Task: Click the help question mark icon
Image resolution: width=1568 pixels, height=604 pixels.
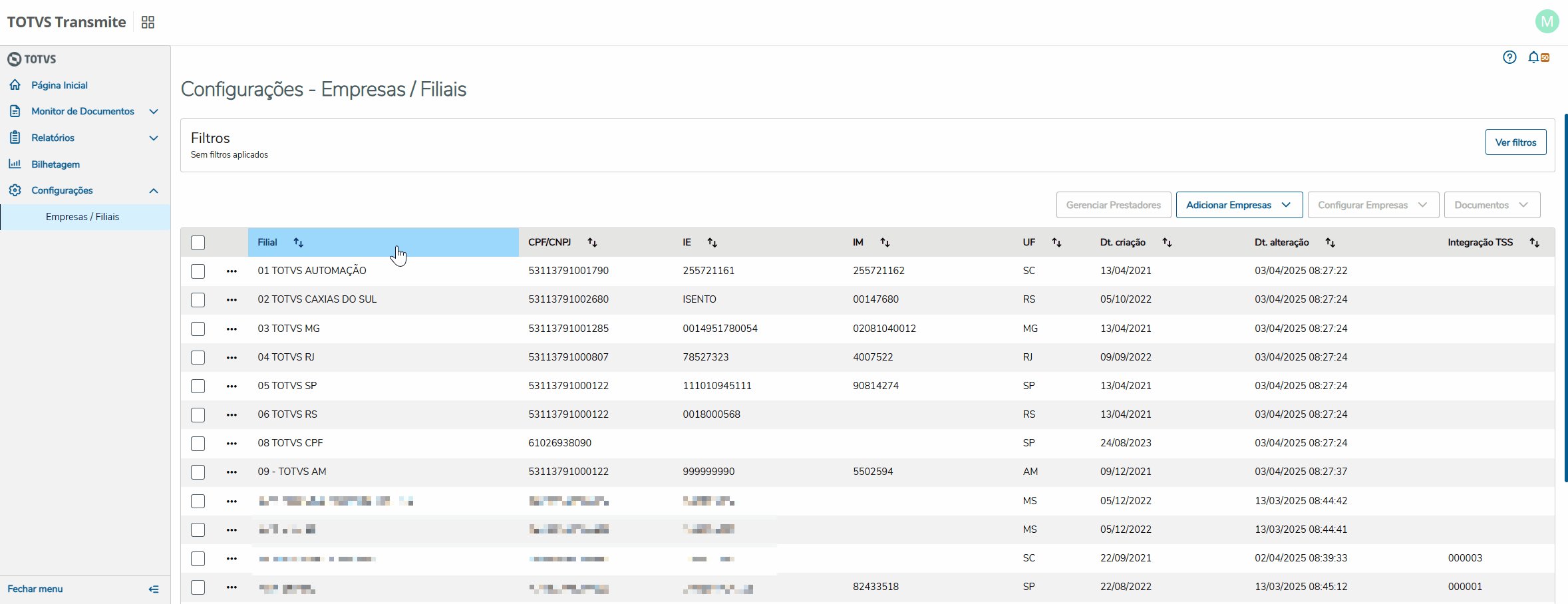Action: tap(1509, 57)
